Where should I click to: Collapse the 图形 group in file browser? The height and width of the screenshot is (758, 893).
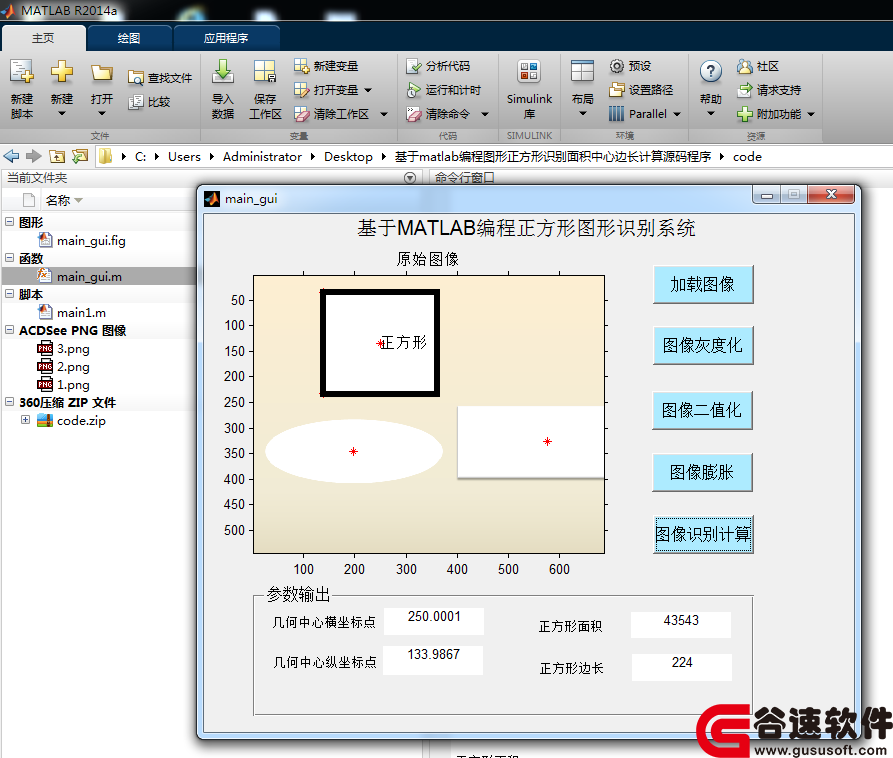point(10,222)
